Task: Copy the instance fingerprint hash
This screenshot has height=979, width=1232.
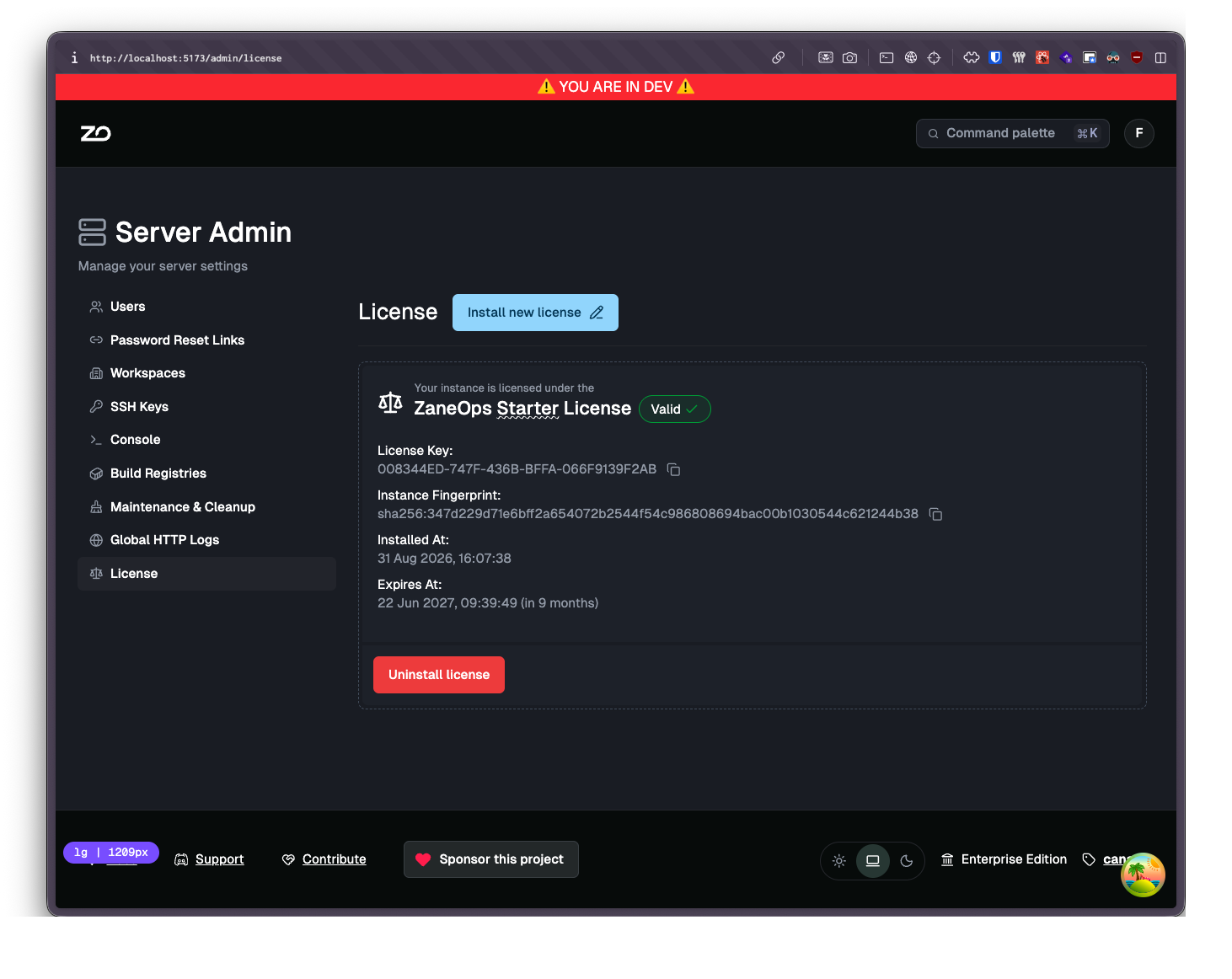Action: click(x=935, y=514)
